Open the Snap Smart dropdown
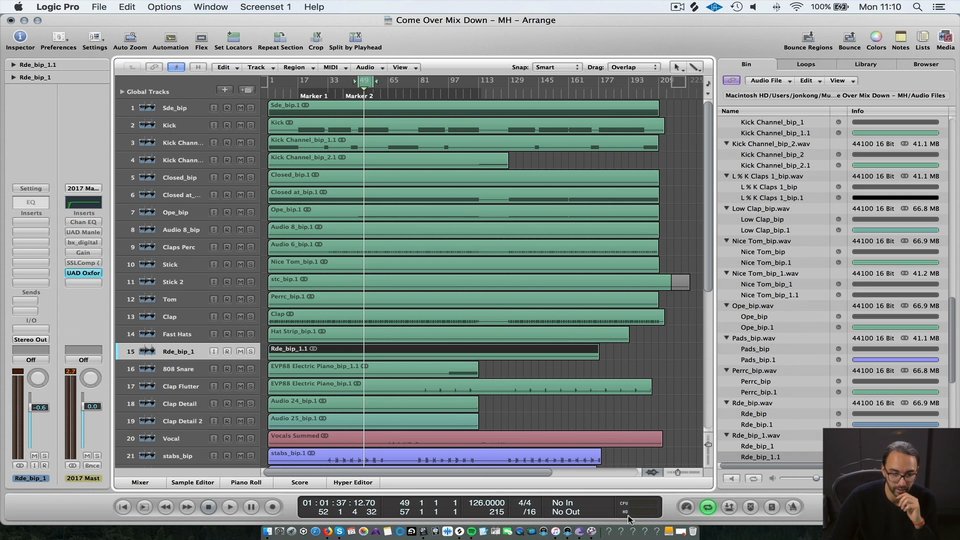 point(557,67)
